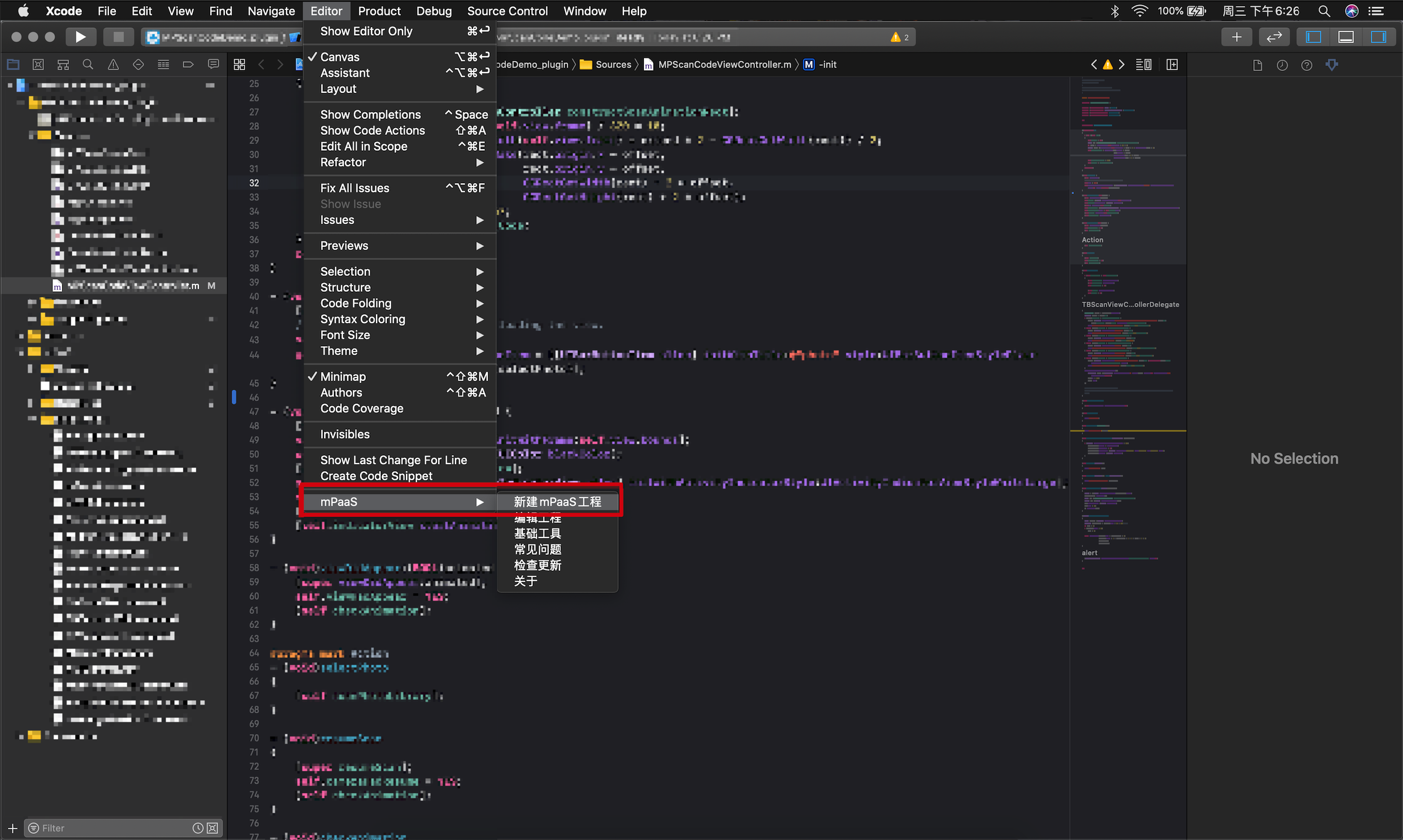Open the Source Control navigator

pos(38,65)
